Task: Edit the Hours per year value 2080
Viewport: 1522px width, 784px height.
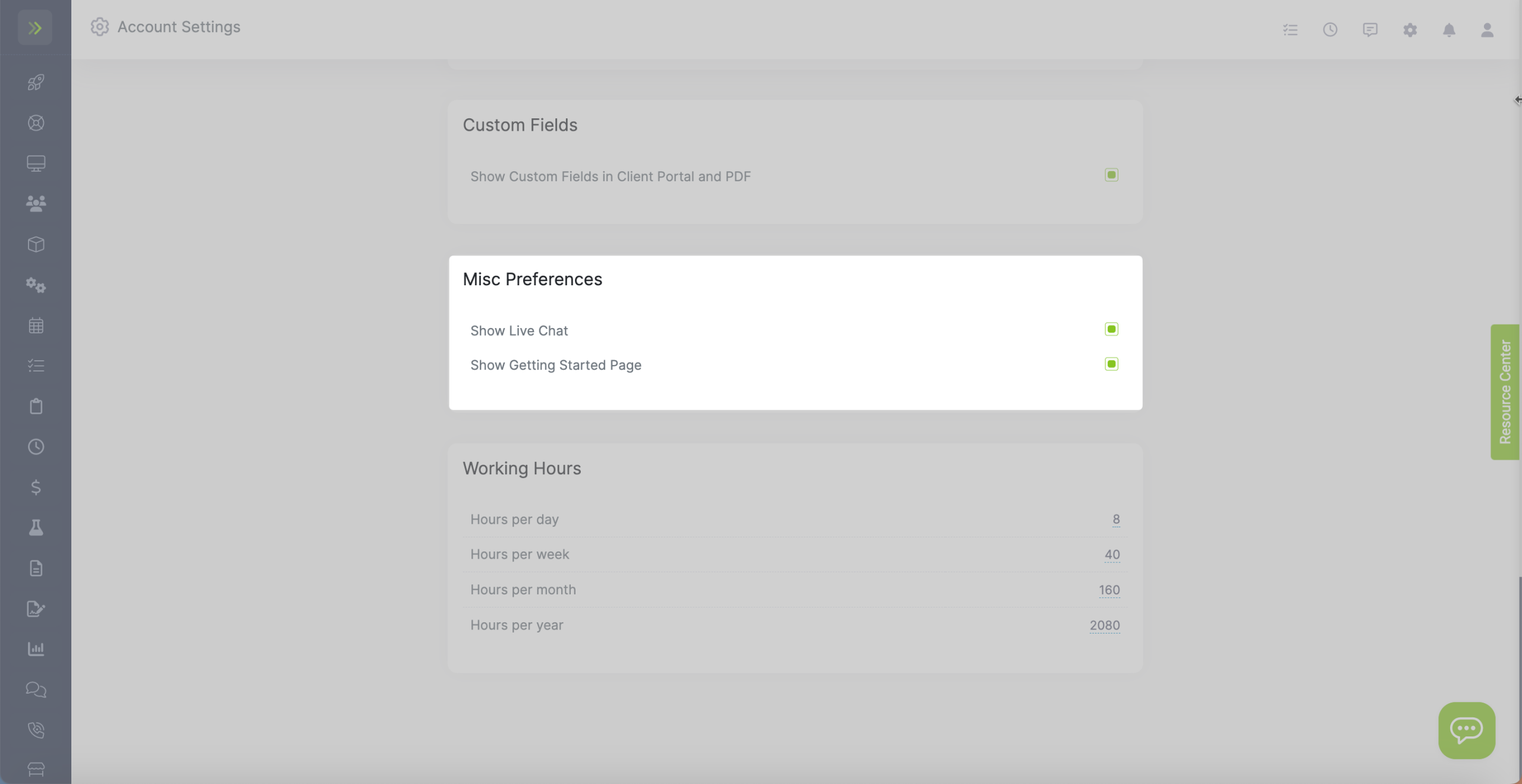Action: [1105, 625]
